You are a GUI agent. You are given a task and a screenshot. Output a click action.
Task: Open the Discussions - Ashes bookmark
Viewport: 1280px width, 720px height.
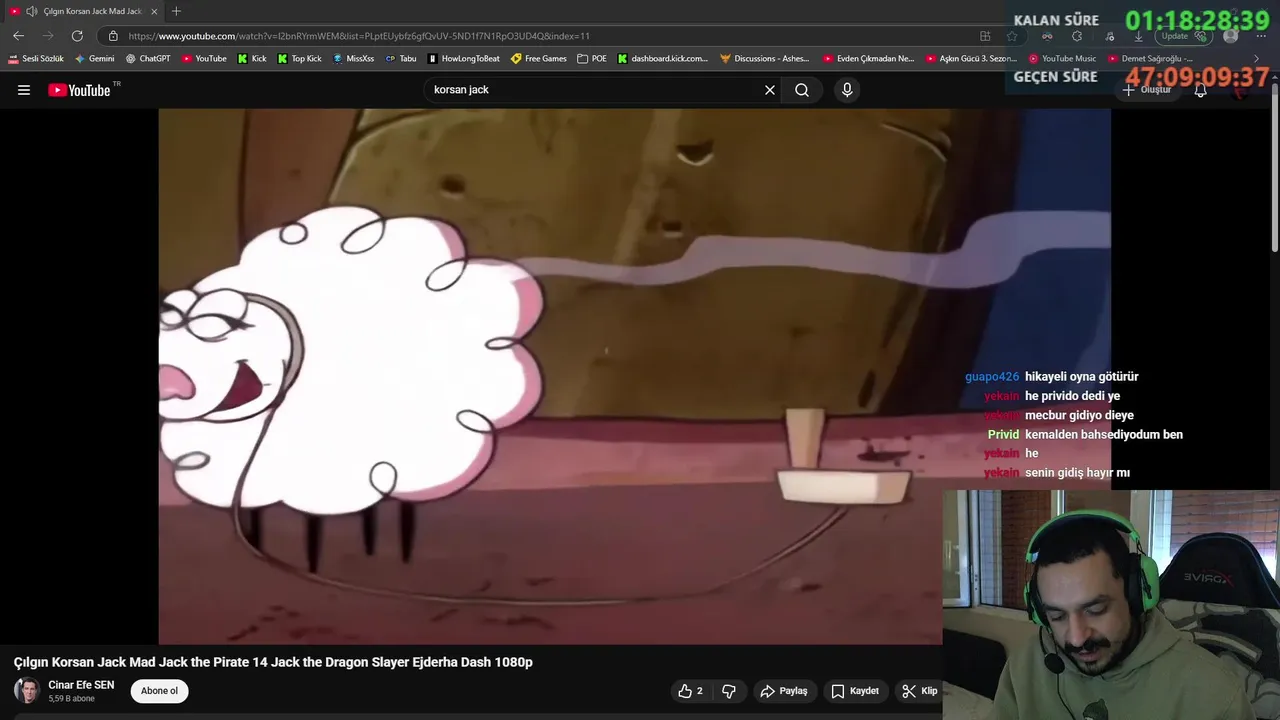pos(765,59)
